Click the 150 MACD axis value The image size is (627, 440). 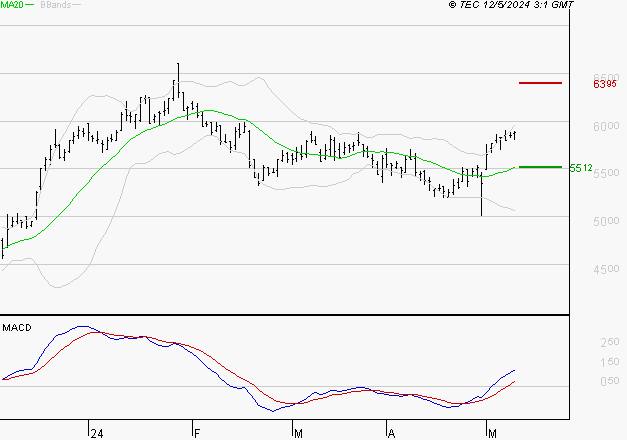pos(610,362)
